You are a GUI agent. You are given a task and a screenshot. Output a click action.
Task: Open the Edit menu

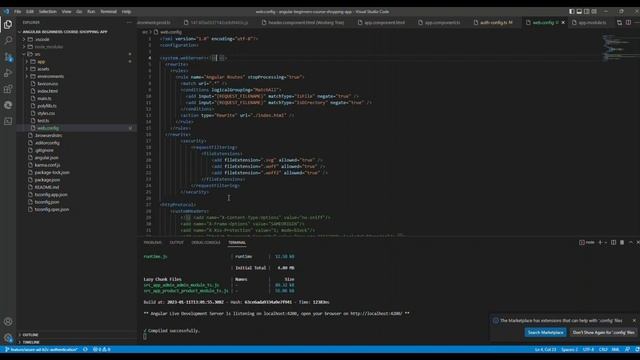coord(30,11)
